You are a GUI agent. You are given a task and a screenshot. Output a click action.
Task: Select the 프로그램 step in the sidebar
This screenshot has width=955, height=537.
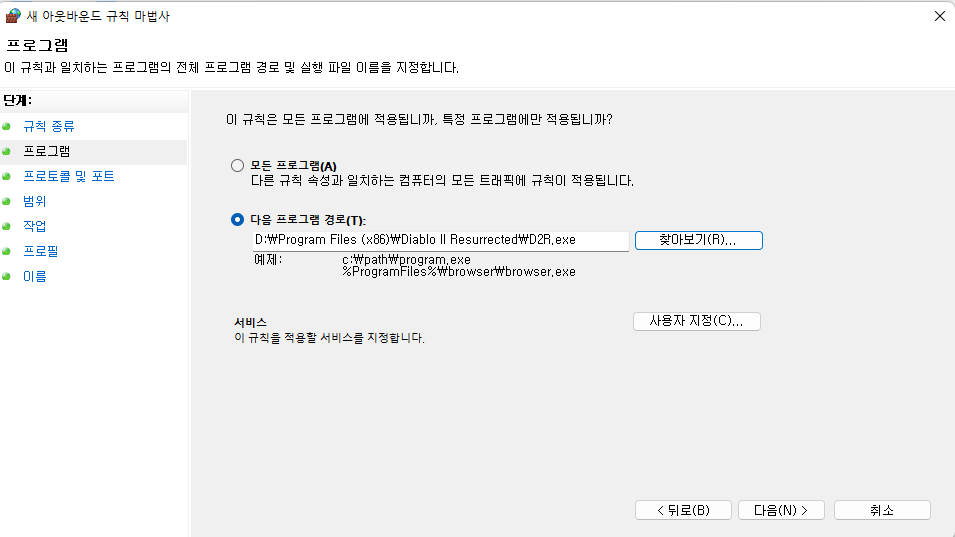(47, 151)
